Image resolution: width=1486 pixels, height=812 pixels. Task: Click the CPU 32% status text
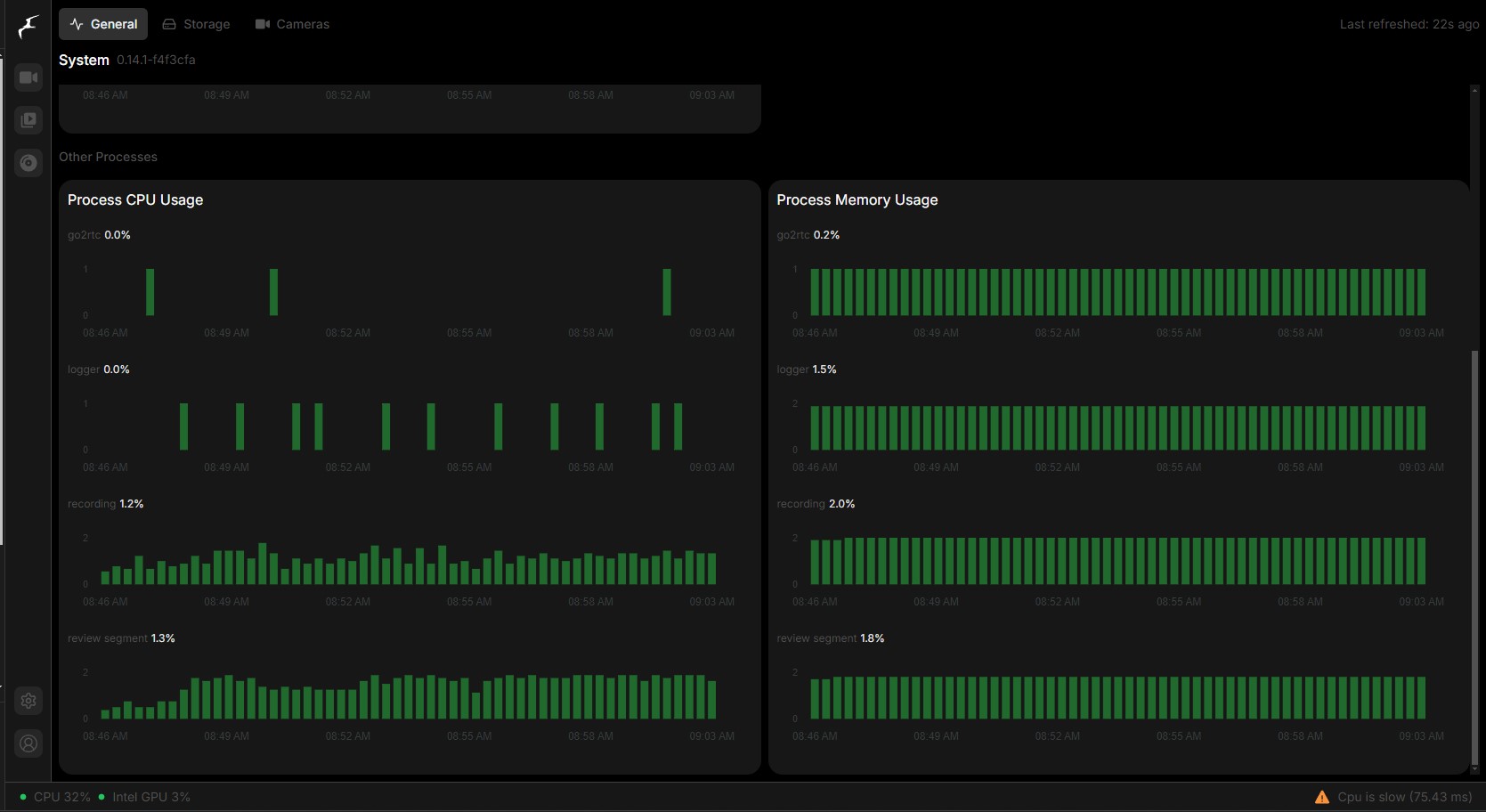[61, 797]
